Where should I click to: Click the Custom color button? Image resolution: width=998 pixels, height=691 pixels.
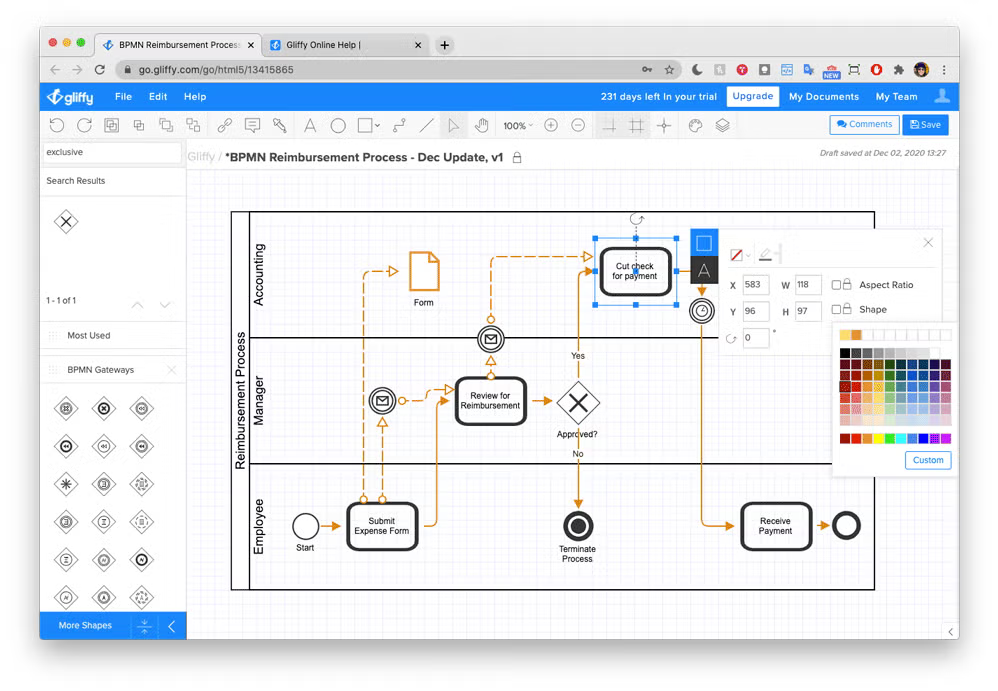click(928, 460)
